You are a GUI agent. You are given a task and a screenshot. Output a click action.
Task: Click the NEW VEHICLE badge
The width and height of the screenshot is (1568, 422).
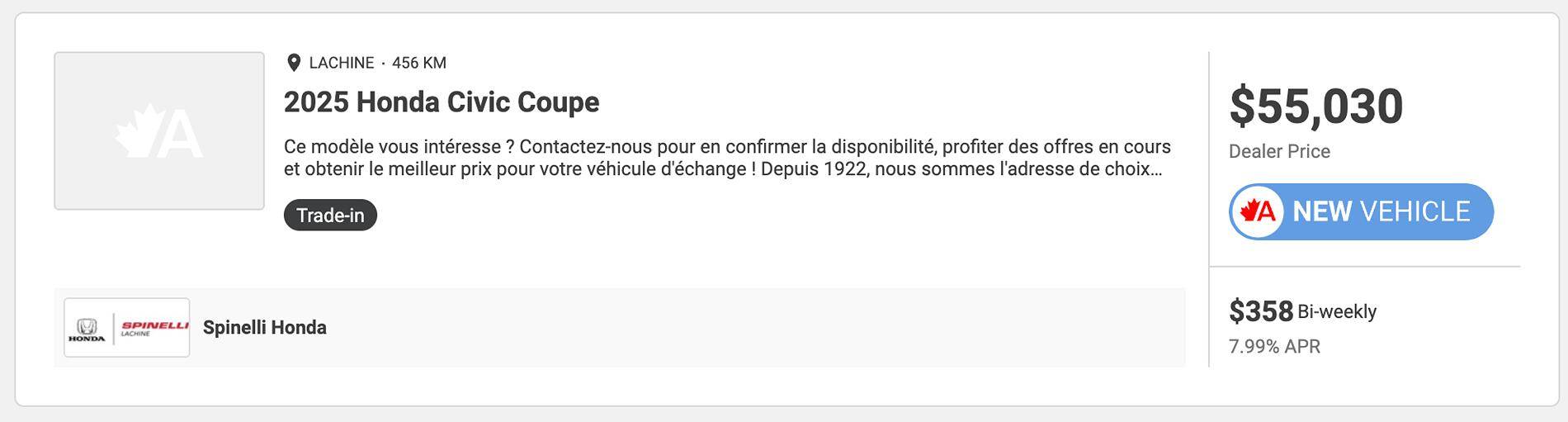pyautogui.click(x=1361, y=212)
